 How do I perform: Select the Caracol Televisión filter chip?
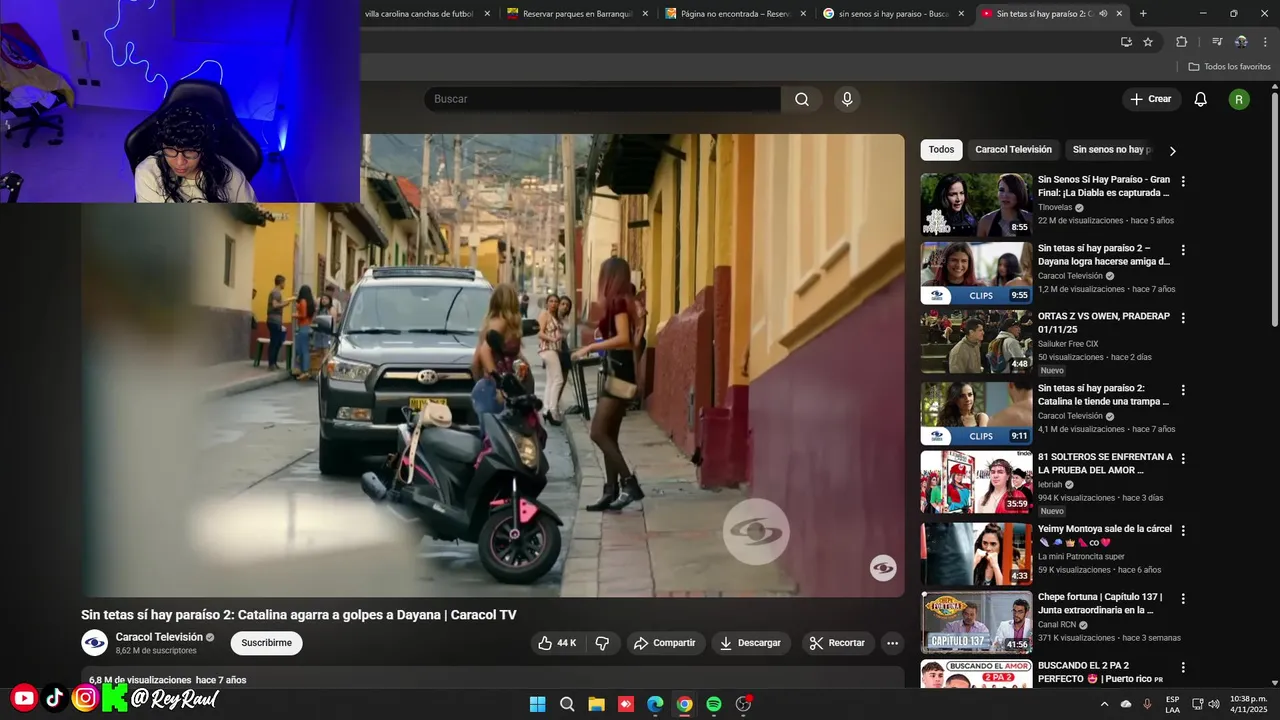(1013, 150)
